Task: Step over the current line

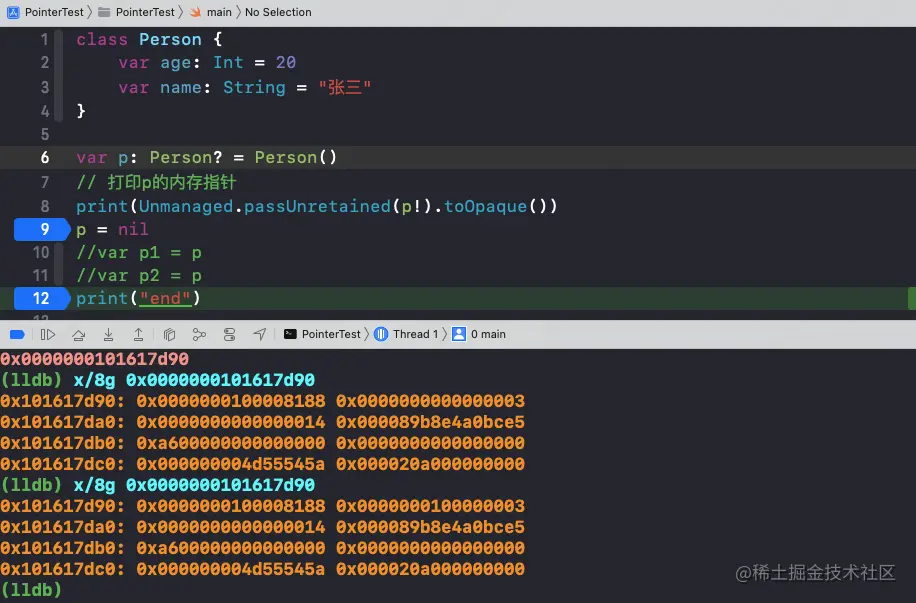Action: point(78,334)
